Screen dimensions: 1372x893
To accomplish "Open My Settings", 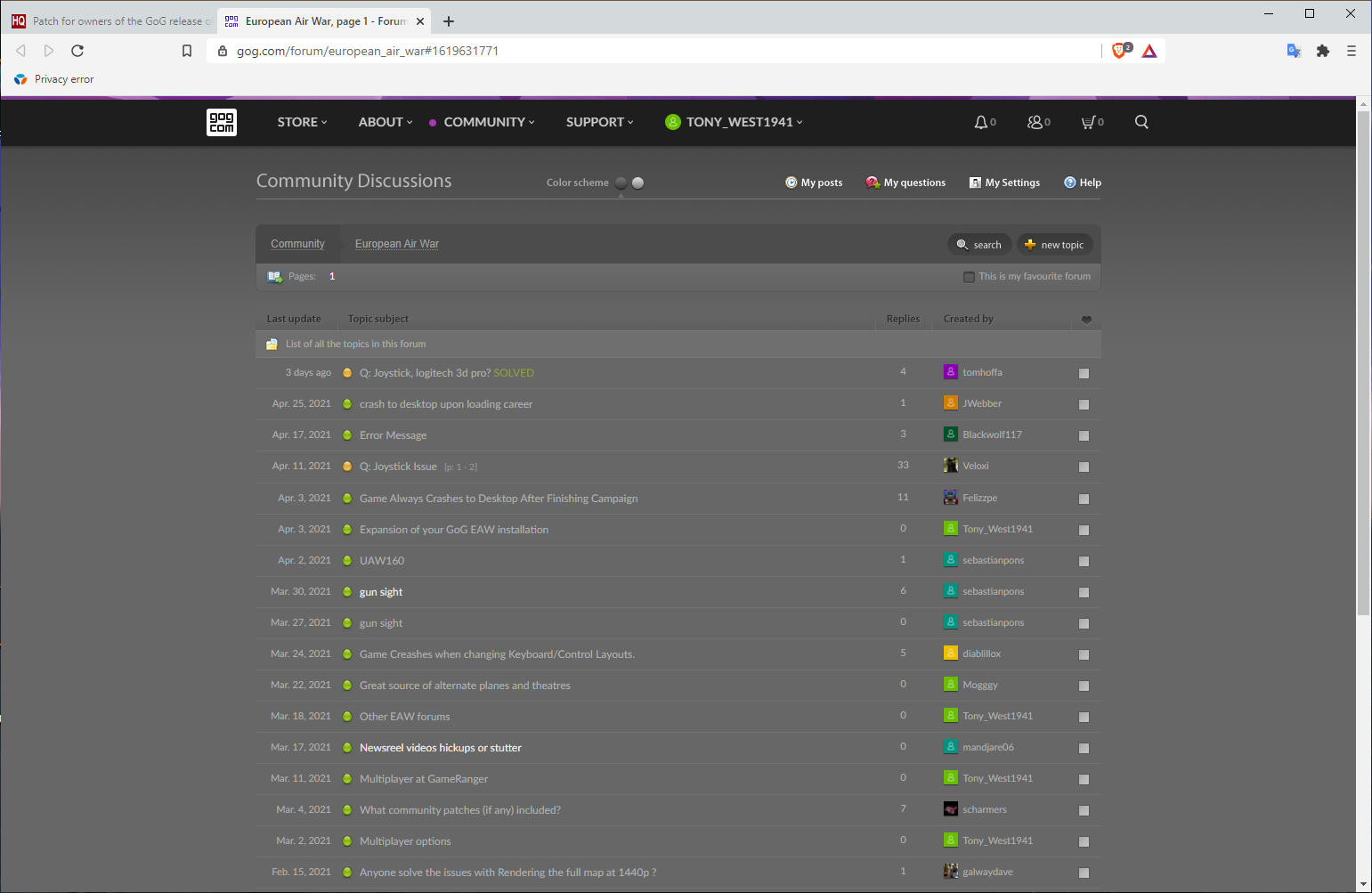I will pos(1004,183).
